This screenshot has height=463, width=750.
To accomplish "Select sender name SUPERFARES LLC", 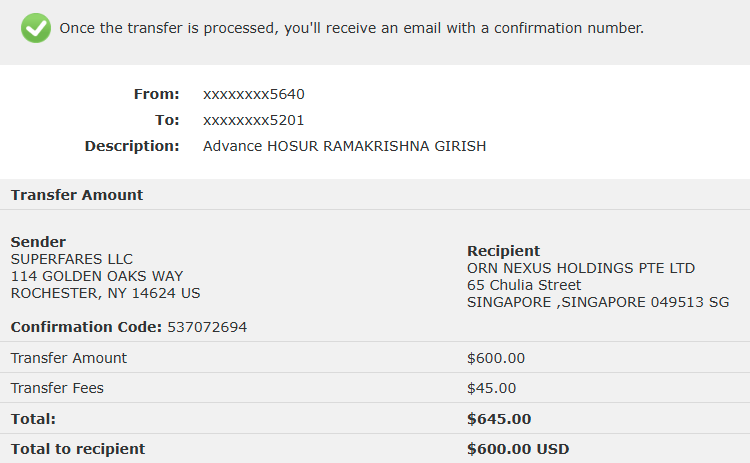I will coord(72,259).
